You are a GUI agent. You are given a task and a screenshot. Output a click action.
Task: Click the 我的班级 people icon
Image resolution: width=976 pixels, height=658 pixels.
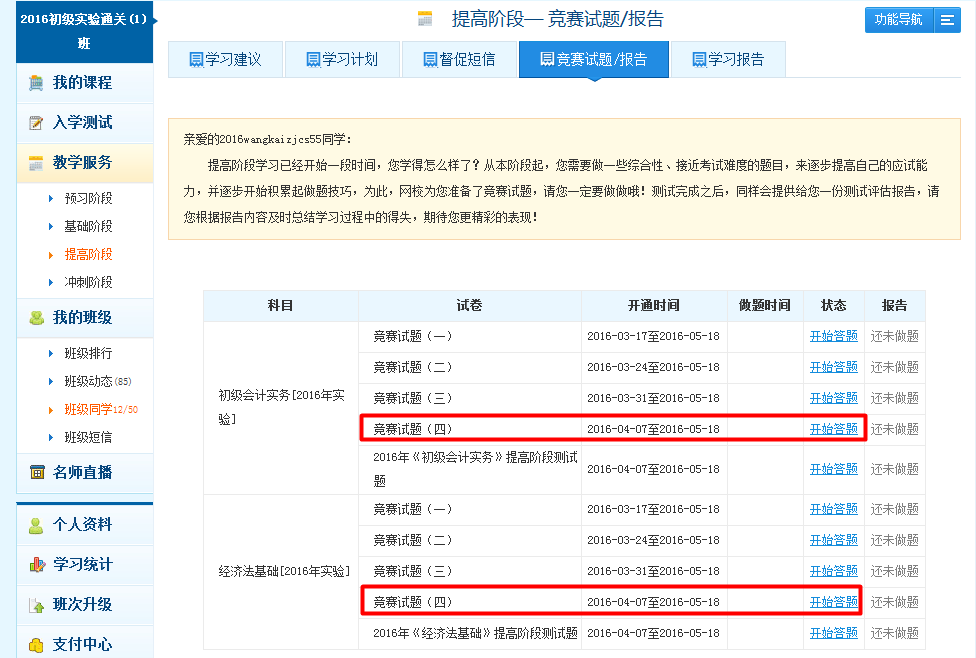(37, 318)
